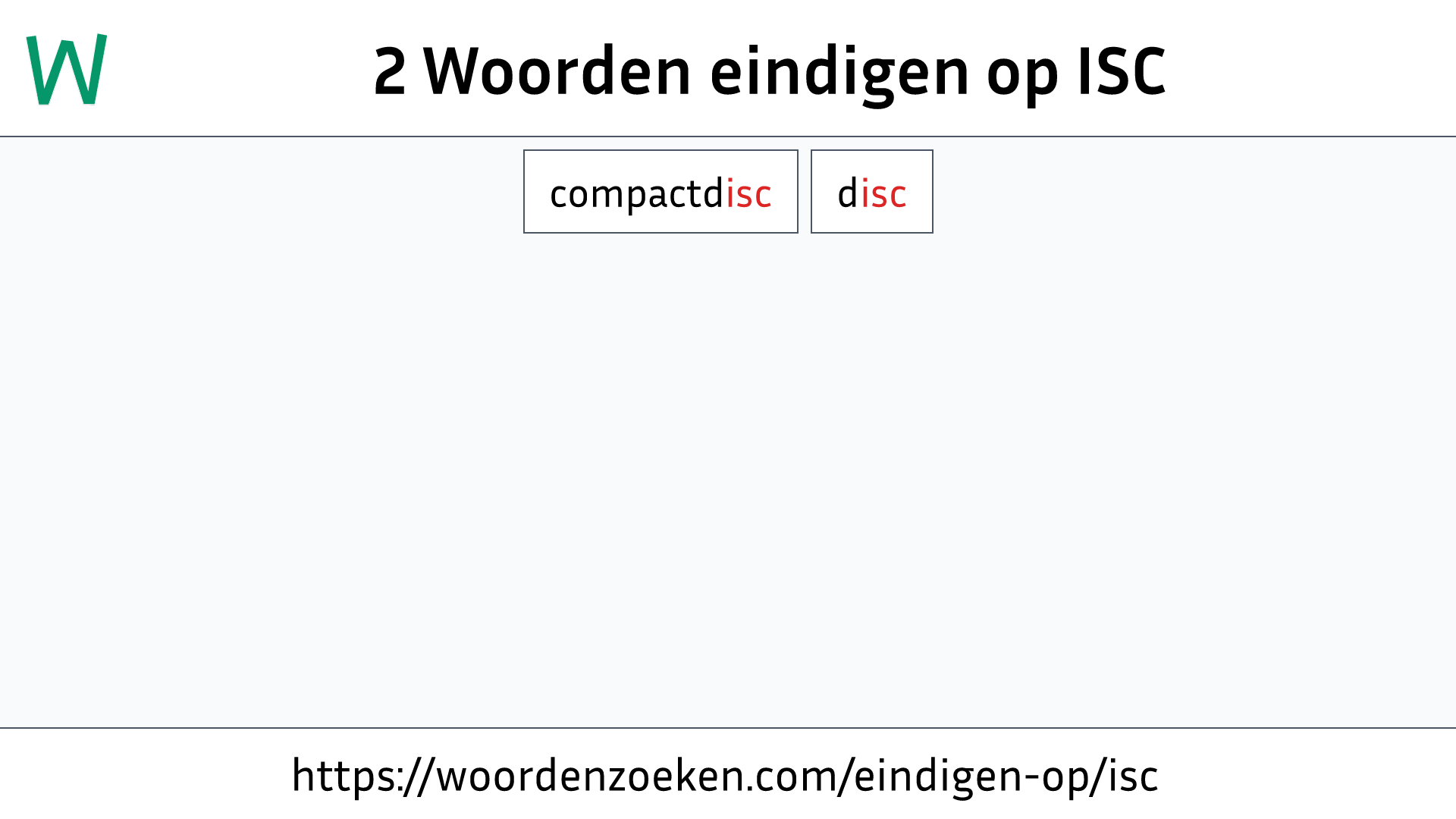
Task: Select the 'compactdisc' word result
Action: [x=660, y=191]
